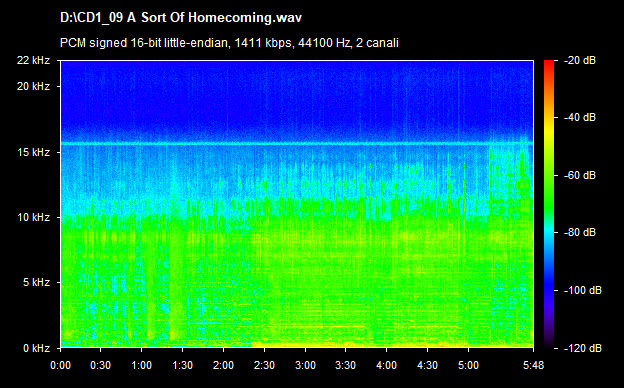624x388 pixels.
Task: Click the -100 dB scale label
Action: (583, 291)
